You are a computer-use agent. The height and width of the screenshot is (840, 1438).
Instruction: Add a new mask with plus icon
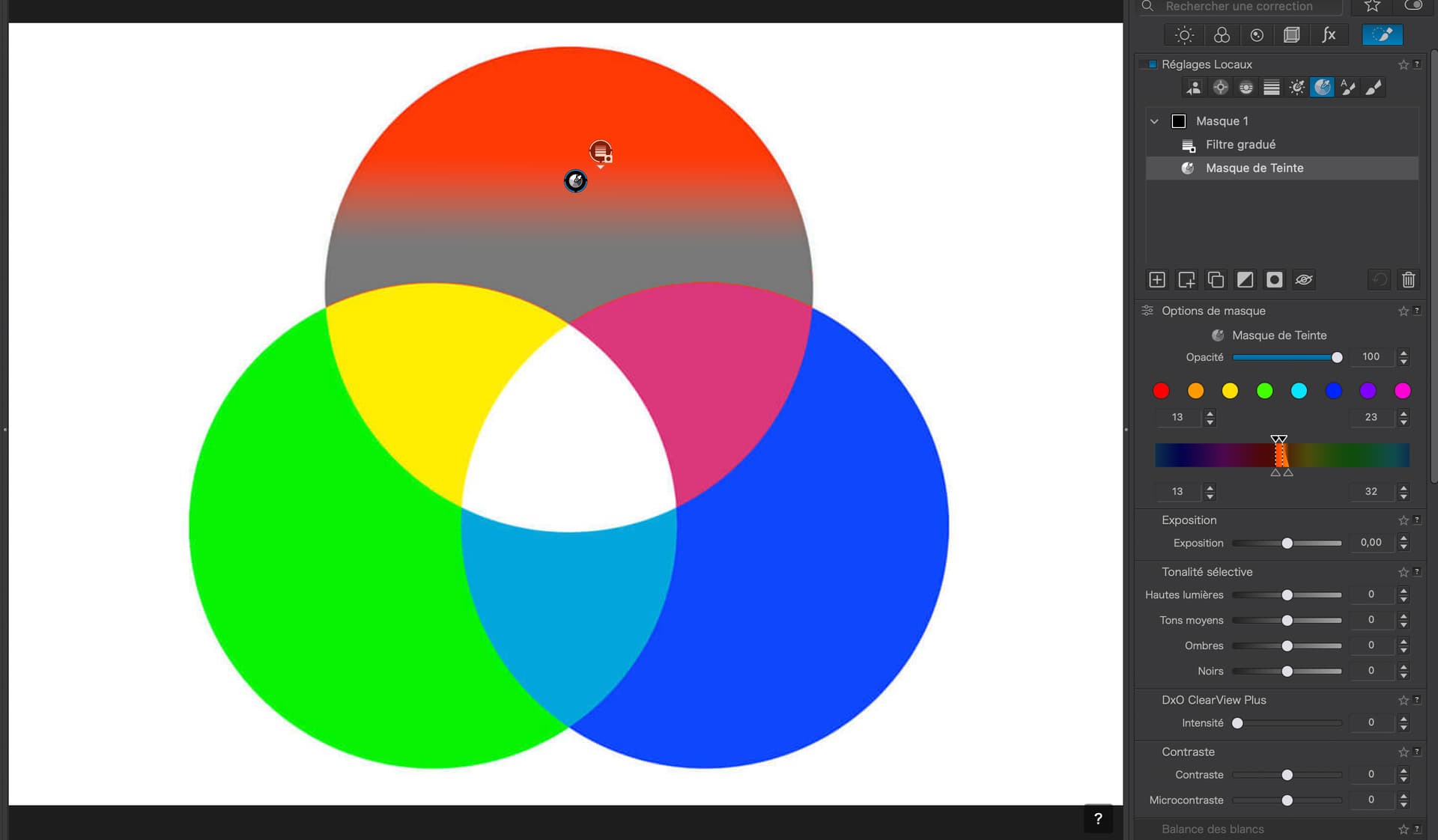(1157, 280)
